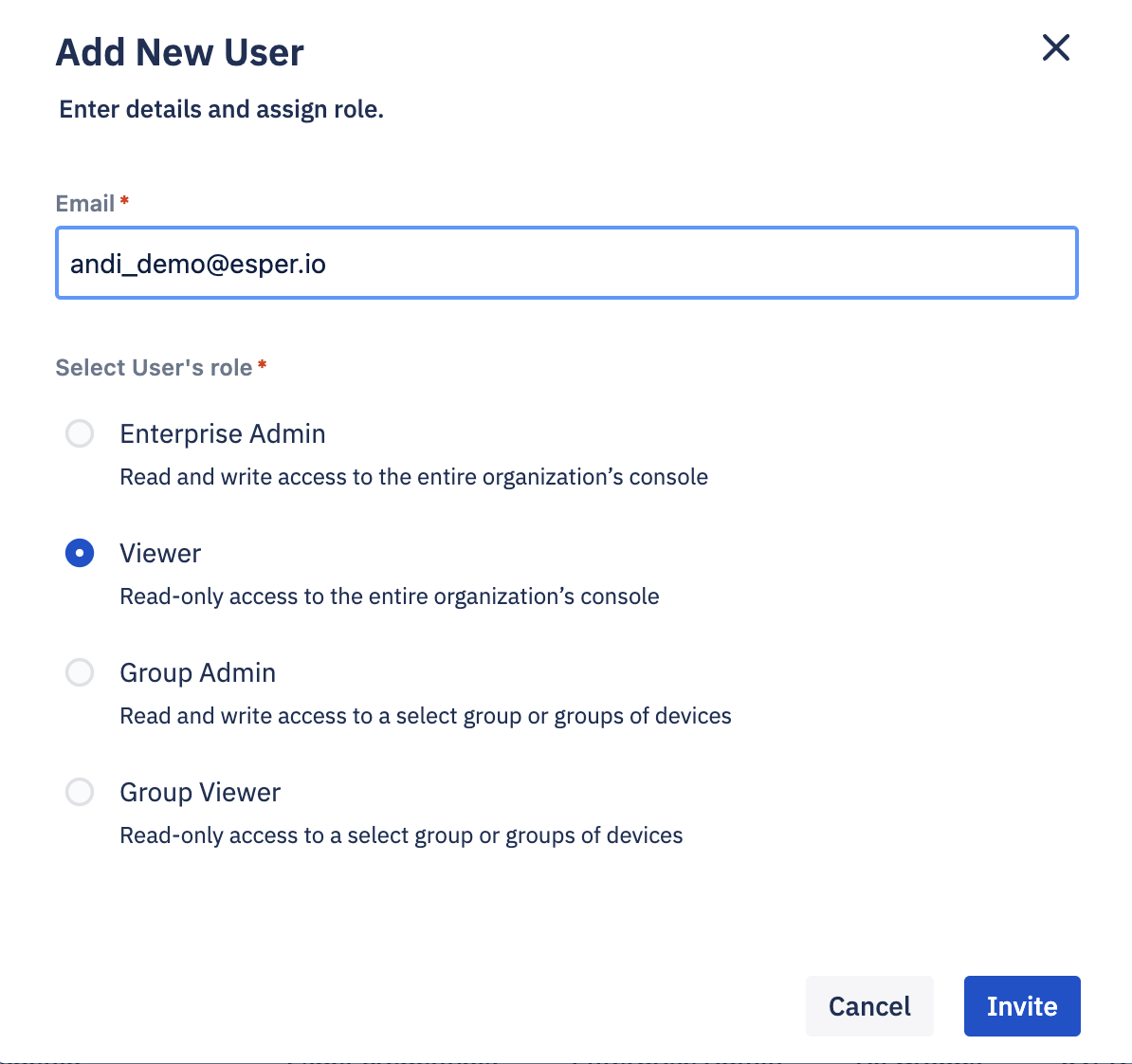Image resolution: width=1132 pixels, height=1064 pixels.
Task: Click the 'Select User's role' label
Action: coord(155,368)
